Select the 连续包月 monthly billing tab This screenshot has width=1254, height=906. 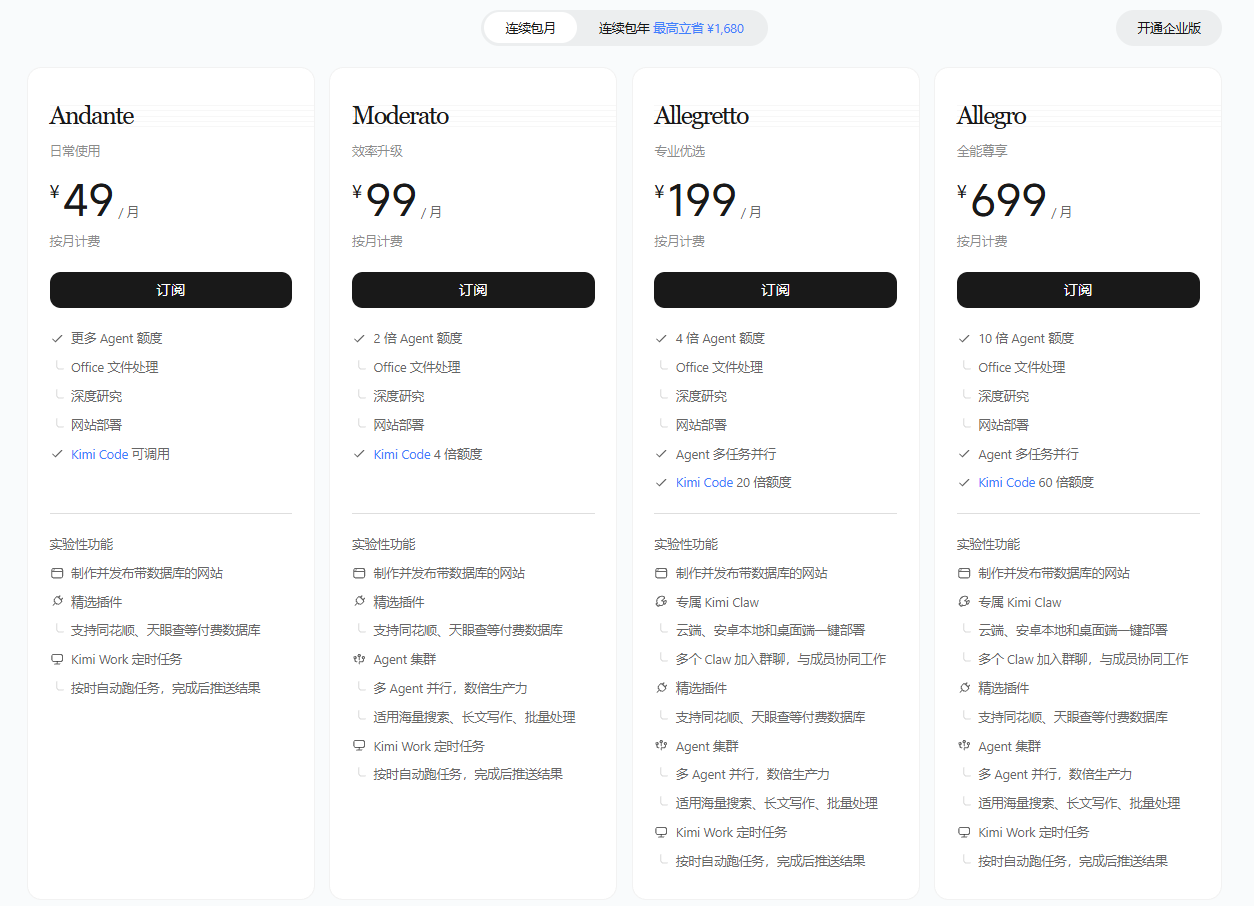(x=530, y=28)
